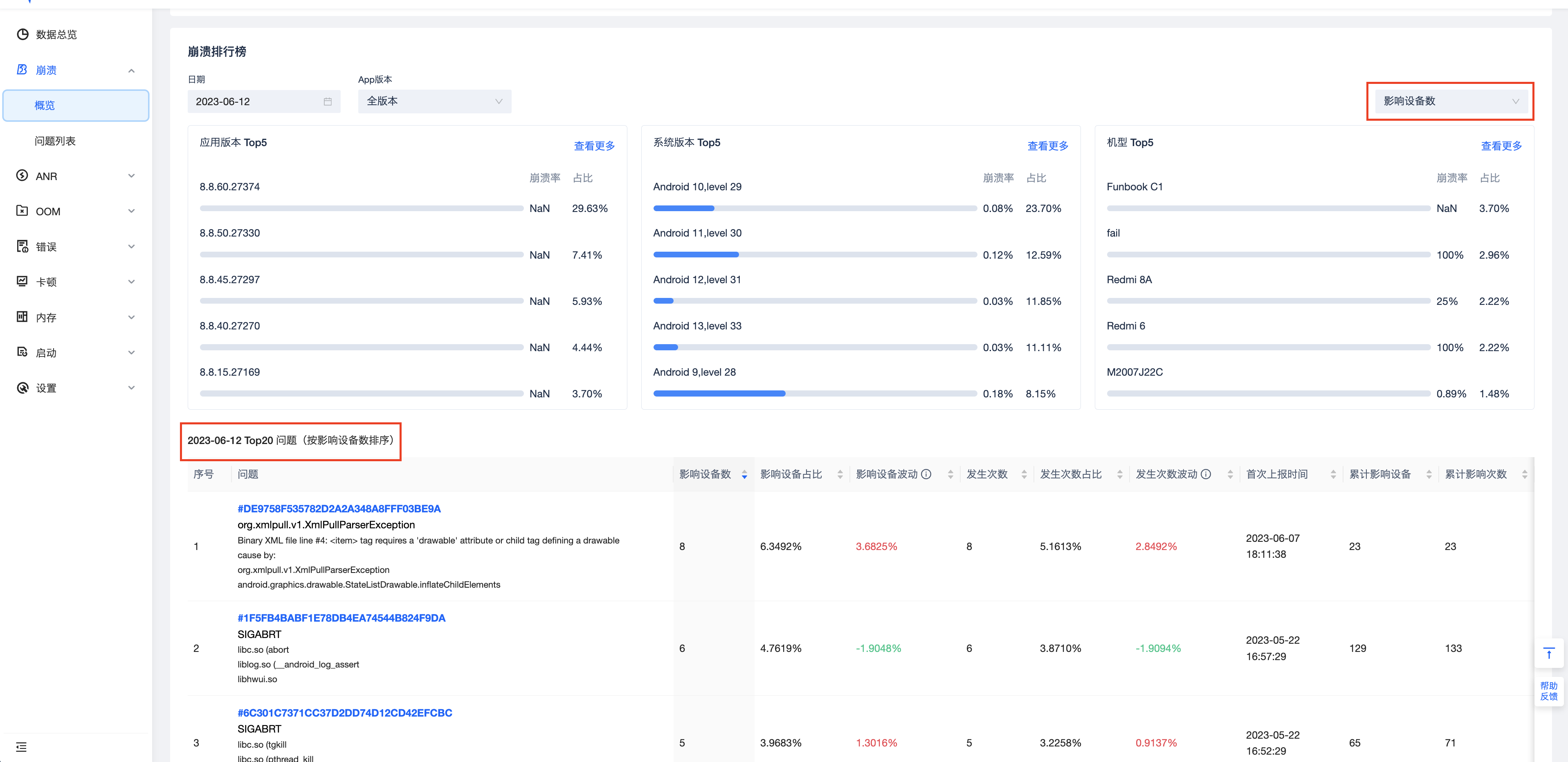Screen dimensions: 1568x762
Task: Click first-report time 2023-05-22 16:57:29
Action: (x=1273, y=648)
